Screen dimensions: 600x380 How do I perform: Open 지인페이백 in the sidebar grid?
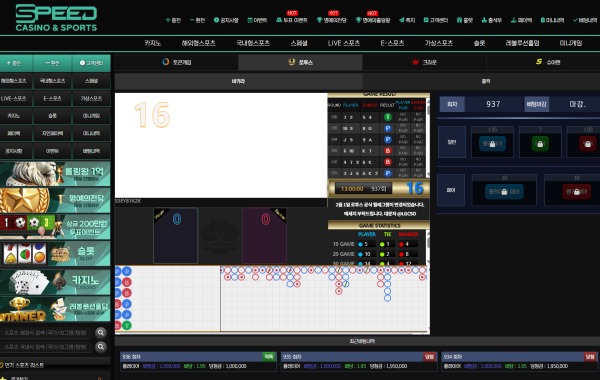52,134
